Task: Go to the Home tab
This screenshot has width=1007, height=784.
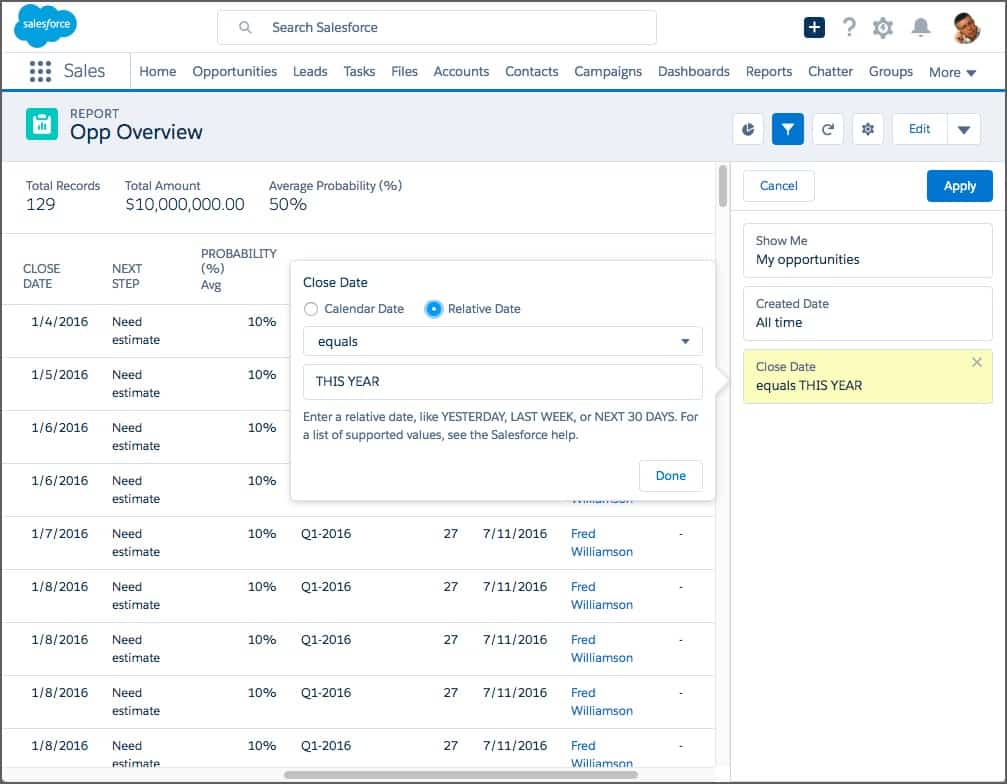Action: pyautogui.click(x=157, y=71)
